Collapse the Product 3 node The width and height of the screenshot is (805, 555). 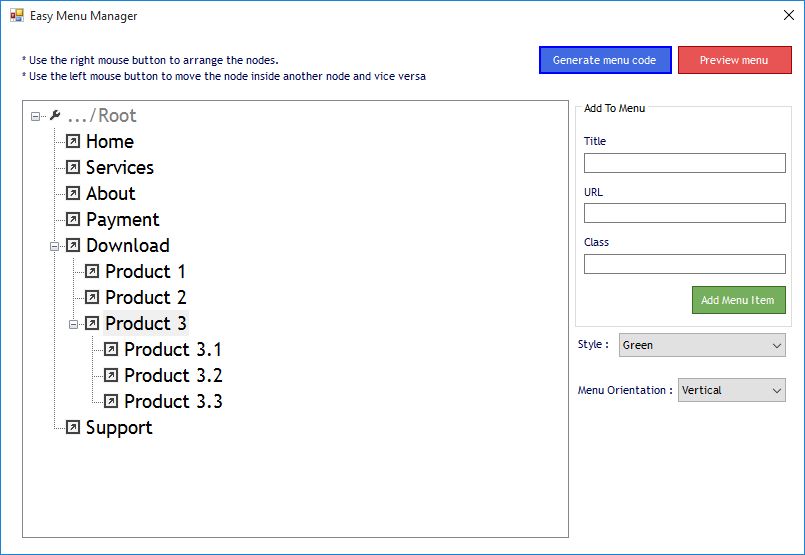pos(74,324)
